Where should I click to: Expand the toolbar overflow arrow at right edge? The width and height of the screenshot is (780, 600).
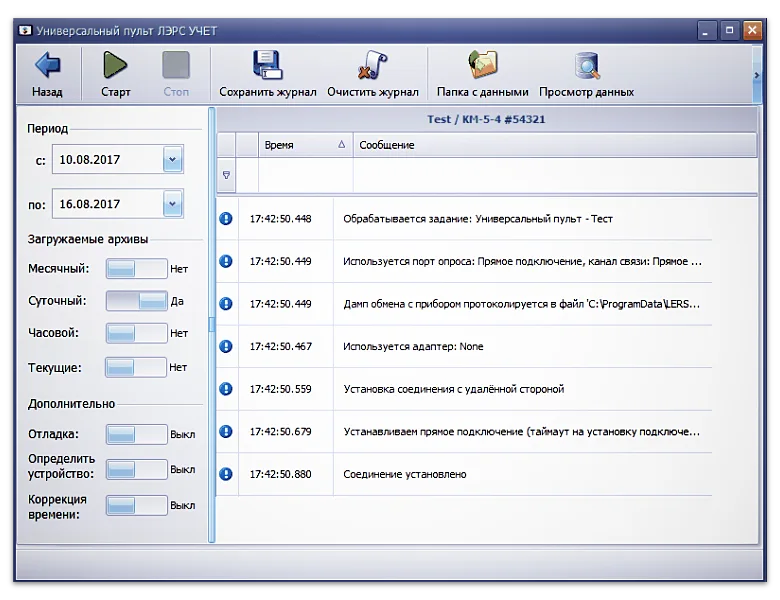[756, 75]
